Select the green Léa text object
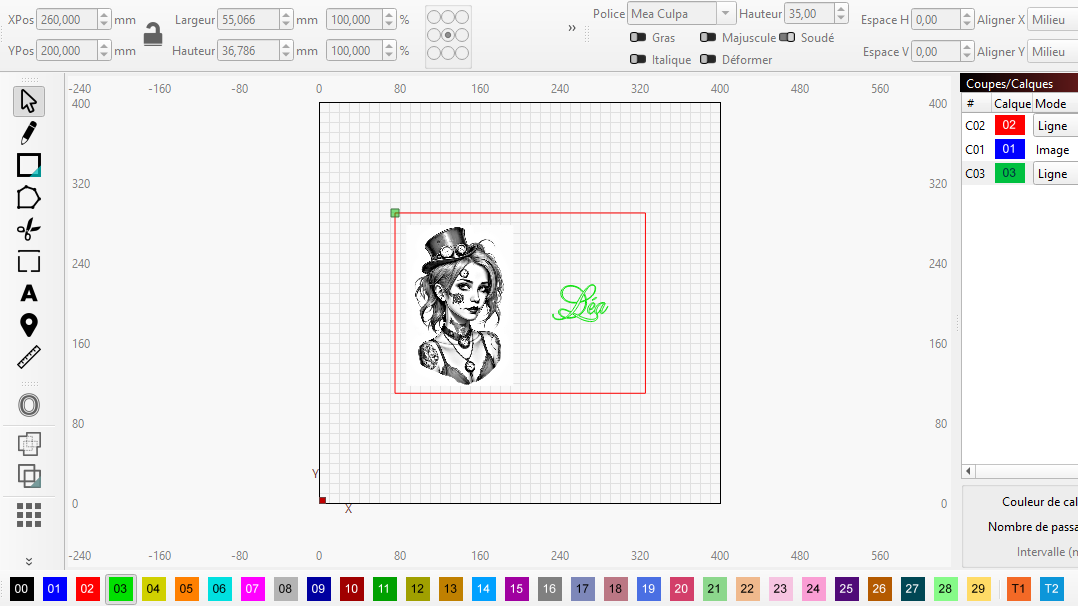 click(580, 303)
